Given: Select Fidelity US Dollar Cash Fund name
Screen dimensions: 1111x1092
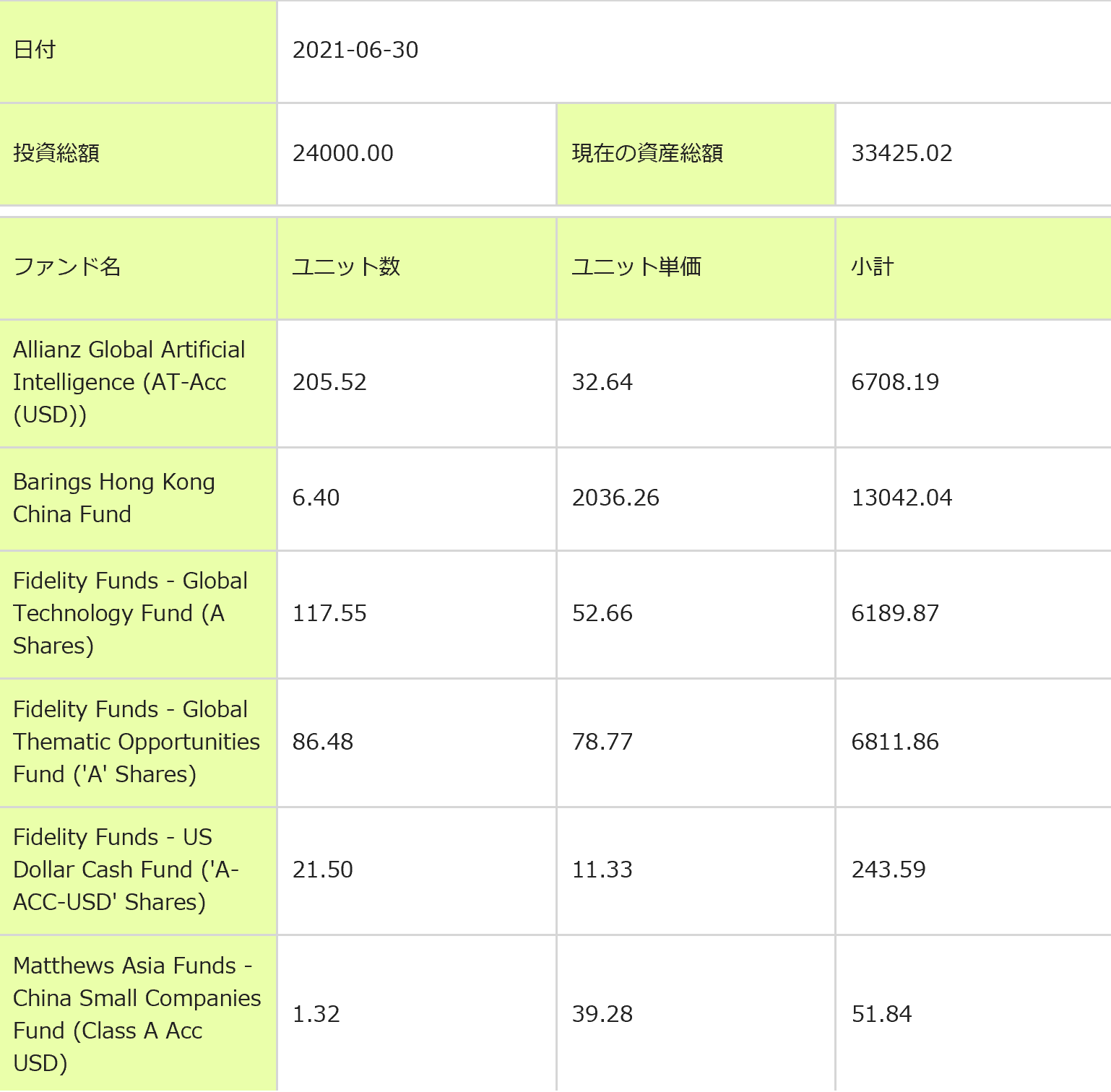Looking at the screenshot, I should 126,870.
